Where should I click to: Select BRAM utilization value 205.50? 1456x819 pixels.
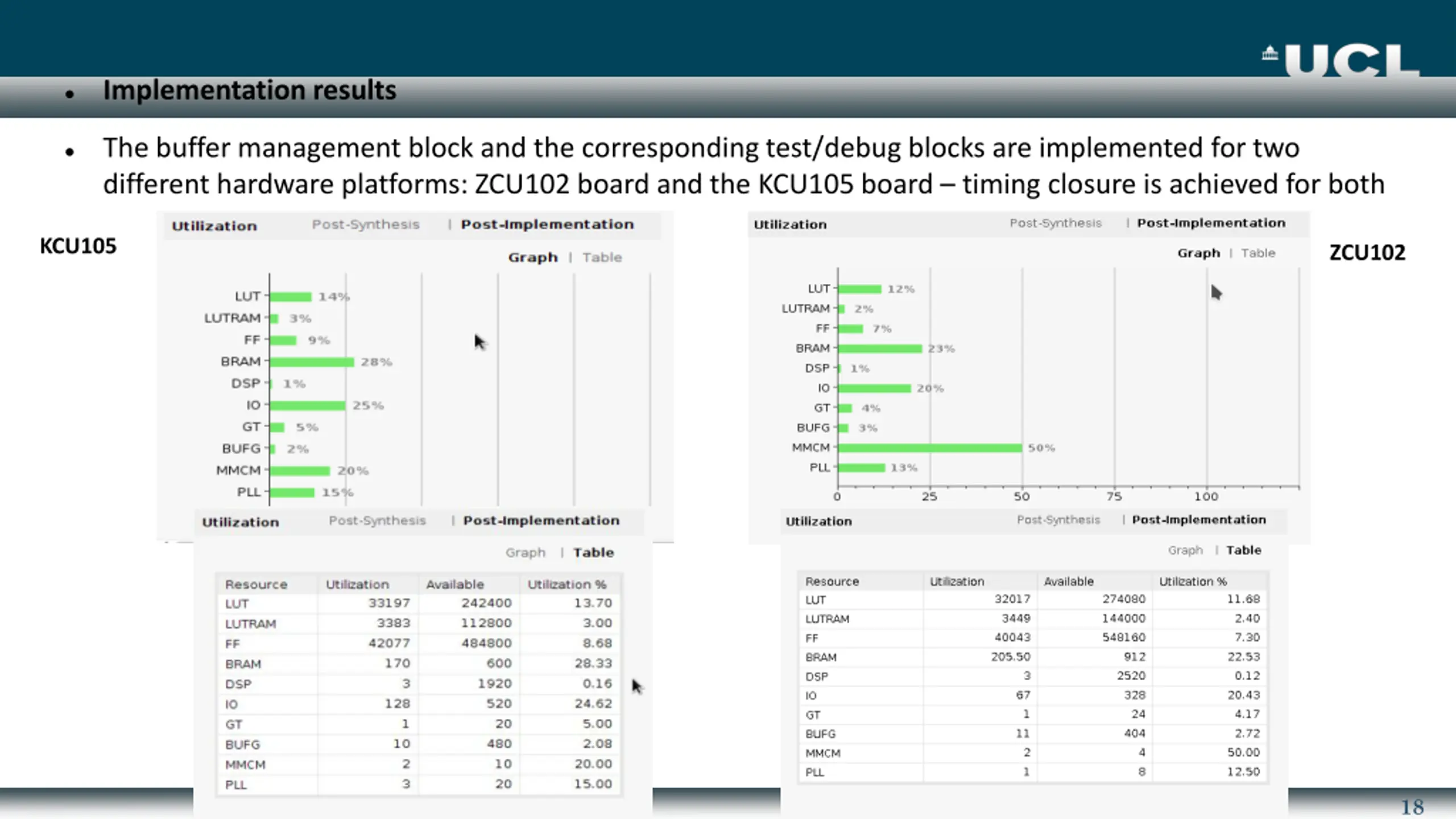tap(1011, 657)
